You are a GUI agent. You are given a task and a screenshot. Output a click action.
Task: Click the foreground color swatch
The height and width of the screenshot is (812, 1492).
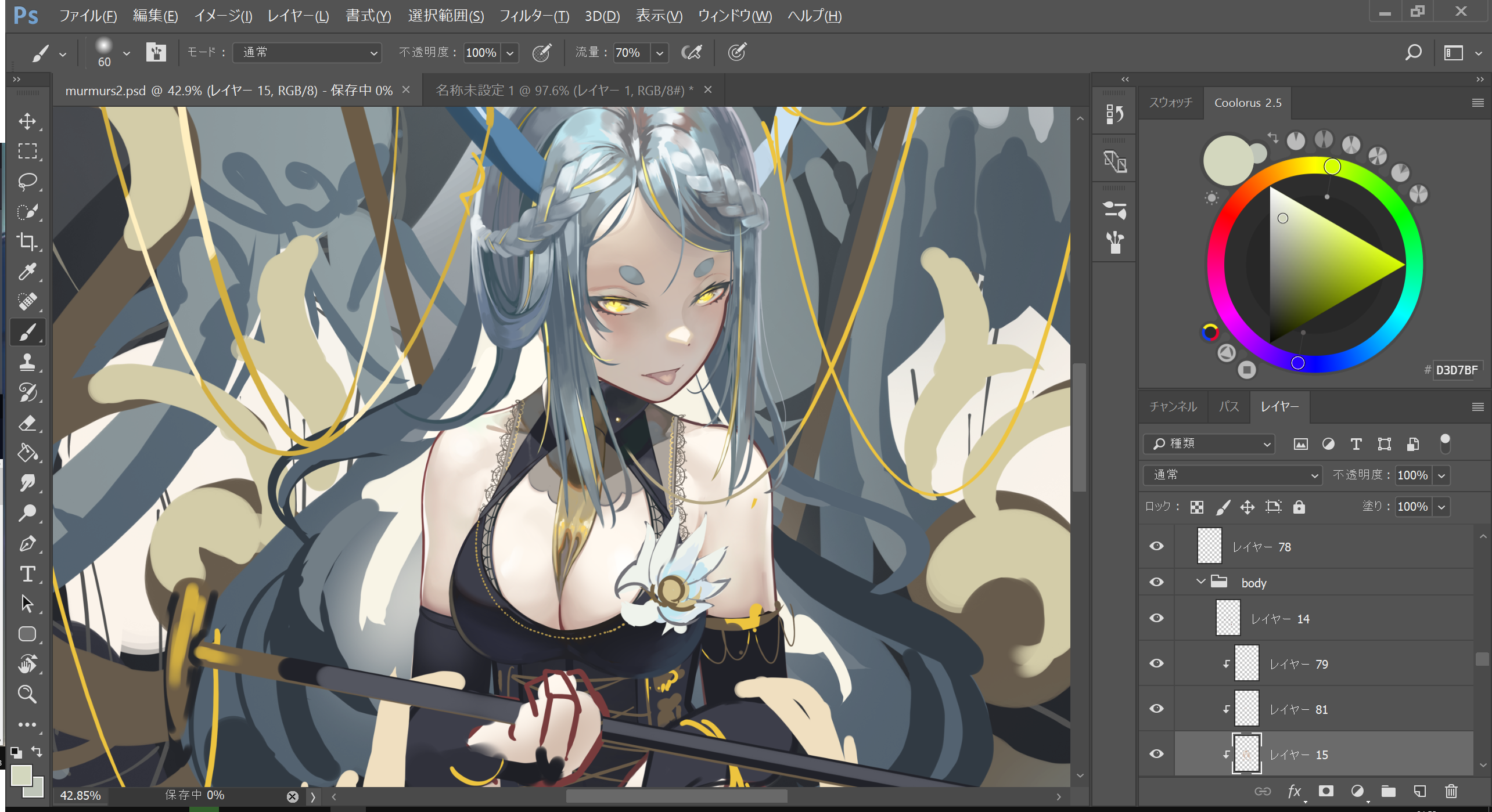tap(21, 776)
